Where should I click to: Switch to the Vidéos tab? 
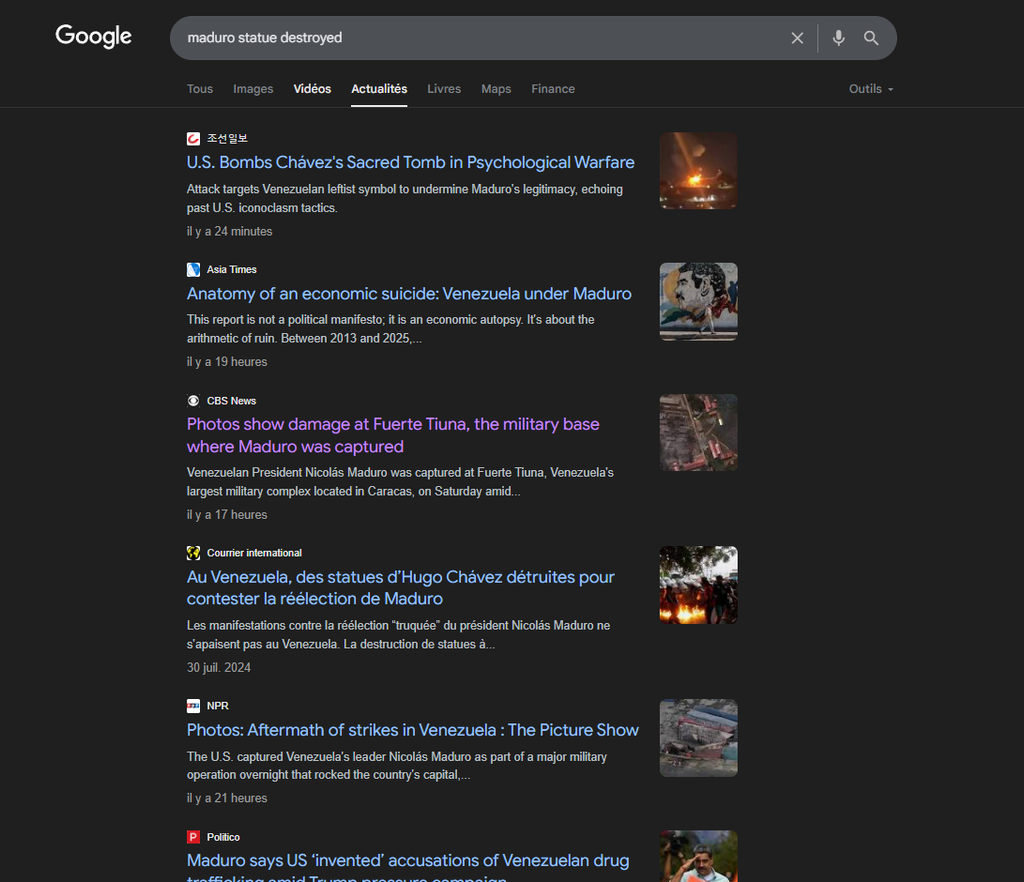312,89
